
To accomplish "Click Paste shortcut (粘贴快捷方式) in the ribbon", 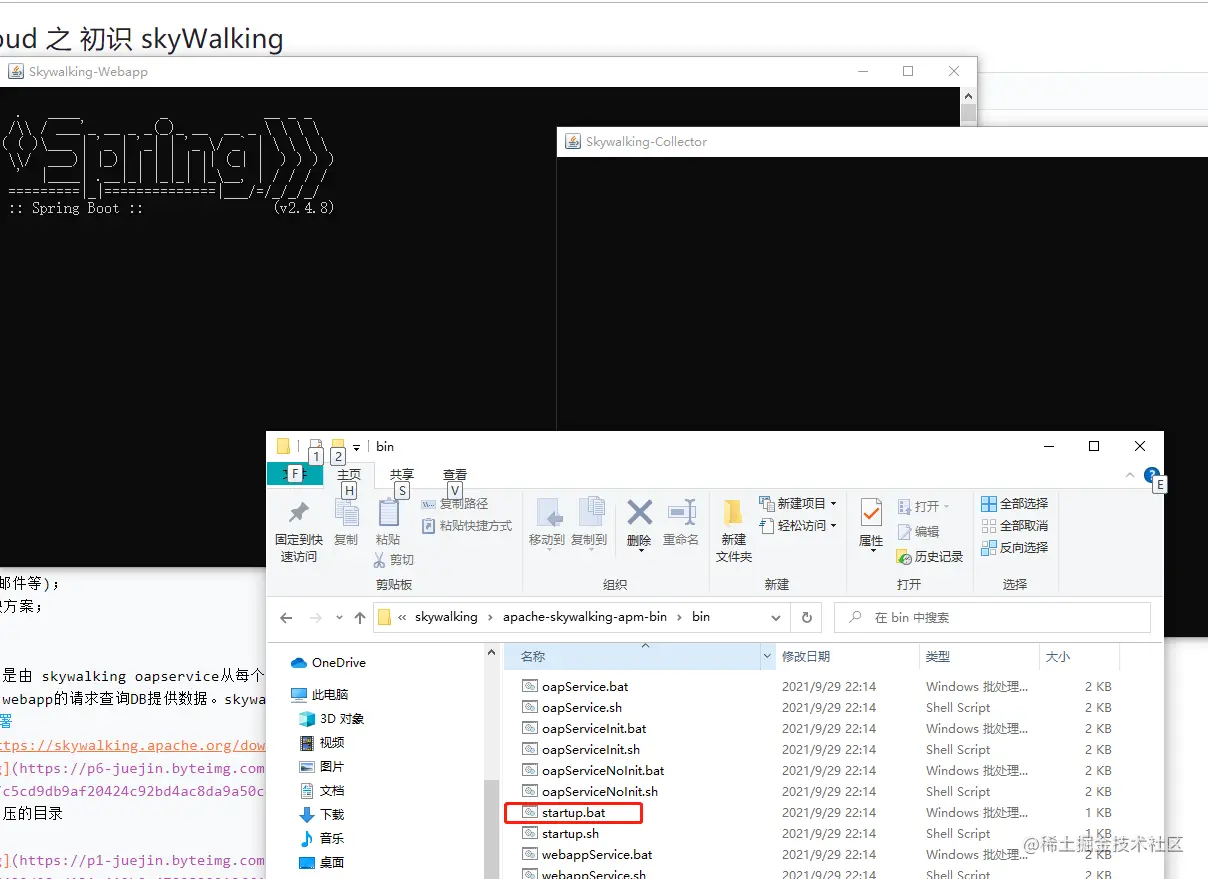I will [466, 526].
